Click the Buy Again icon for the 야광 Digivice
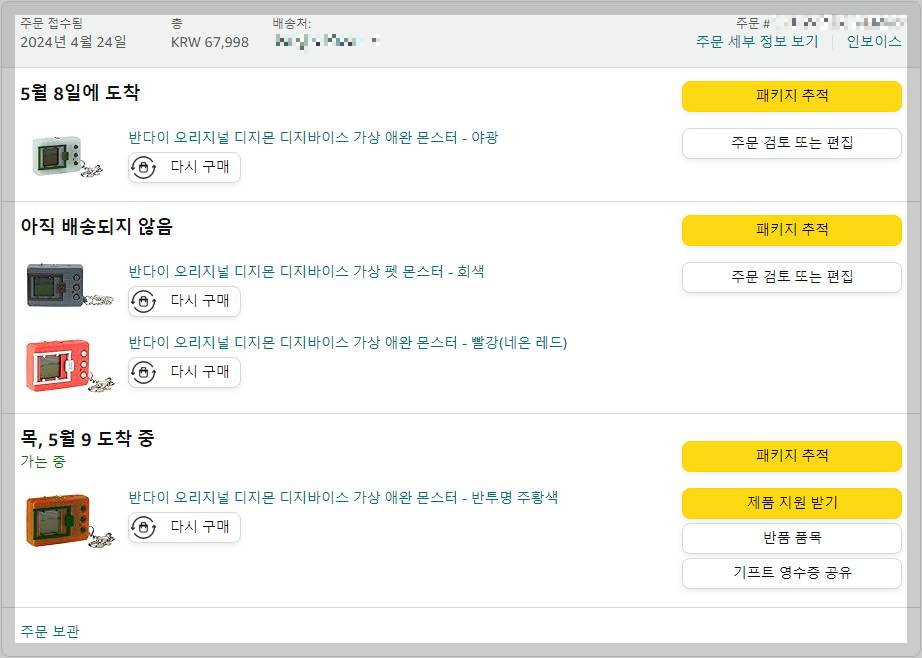This screenshot has height=658, width=922. (143, 168)
